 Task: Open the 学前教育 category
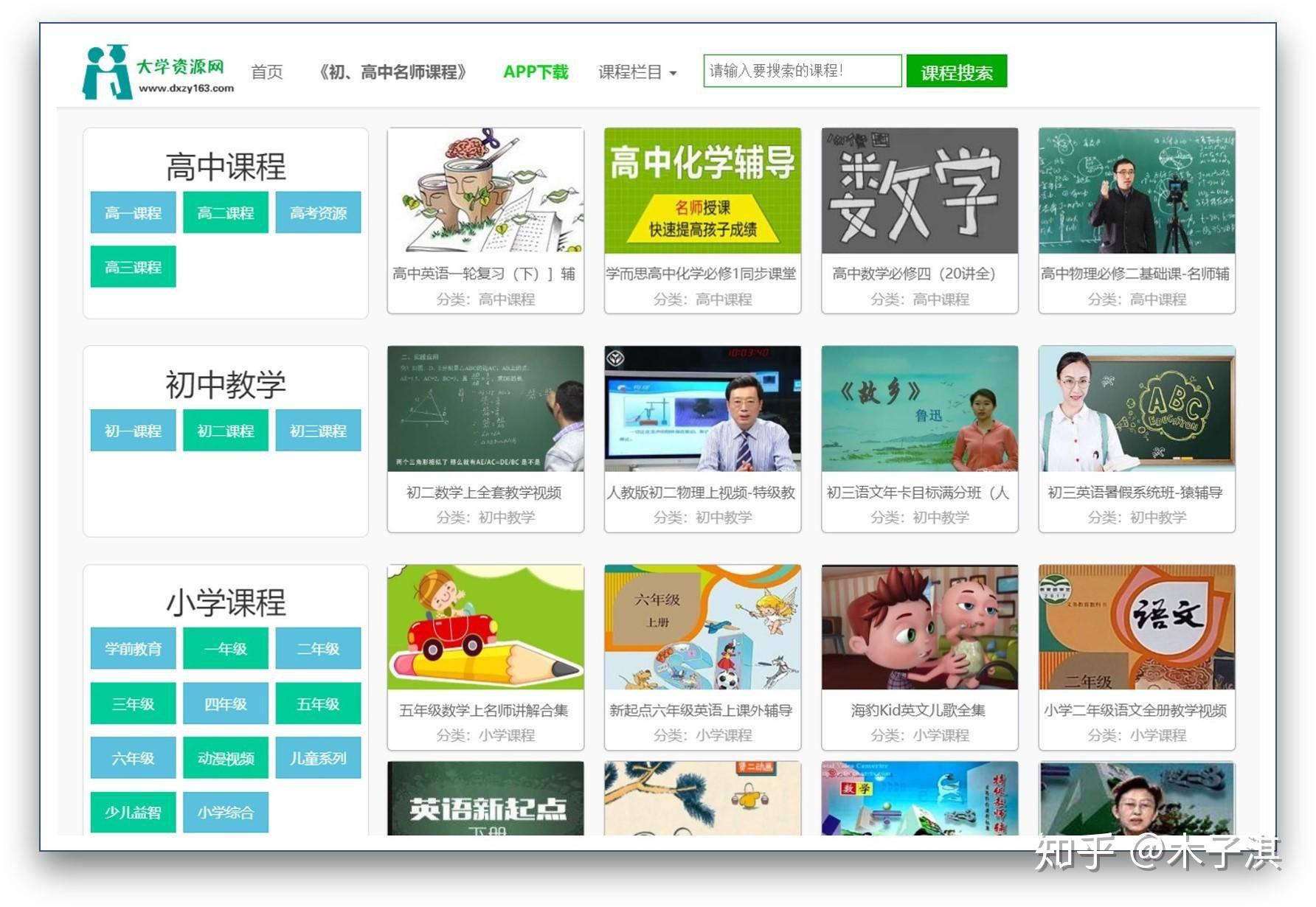click(134, 649)
